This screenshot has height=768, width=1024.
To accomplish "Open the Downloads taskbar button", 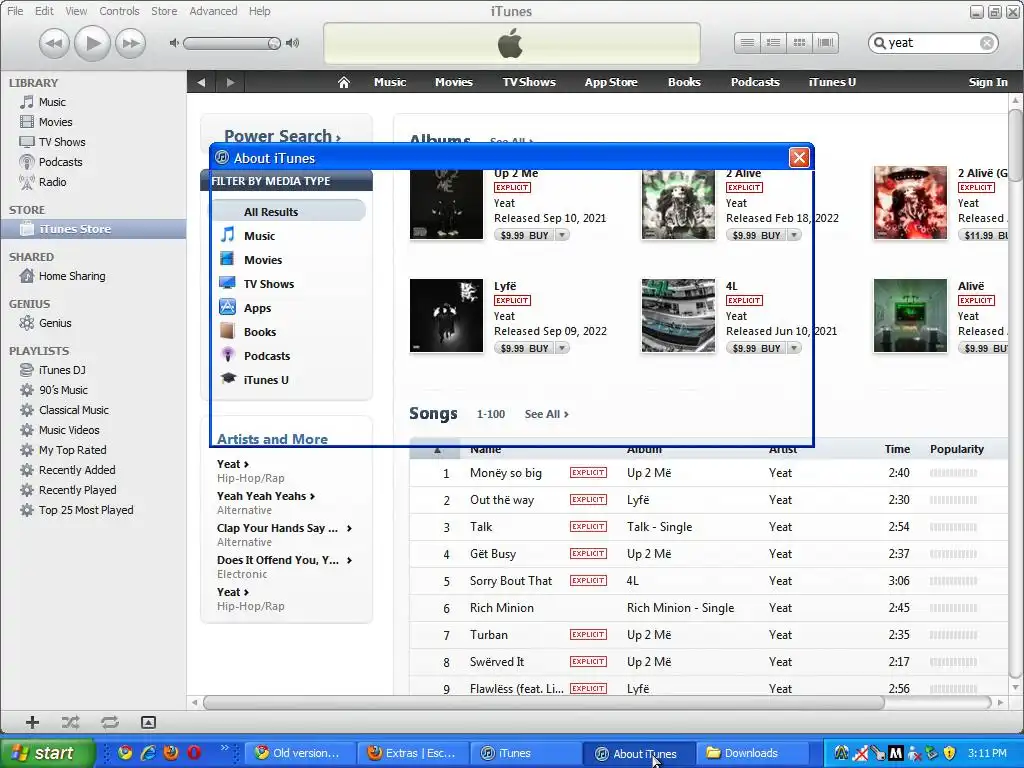I will pyautogui.click(x=751, y=753).
